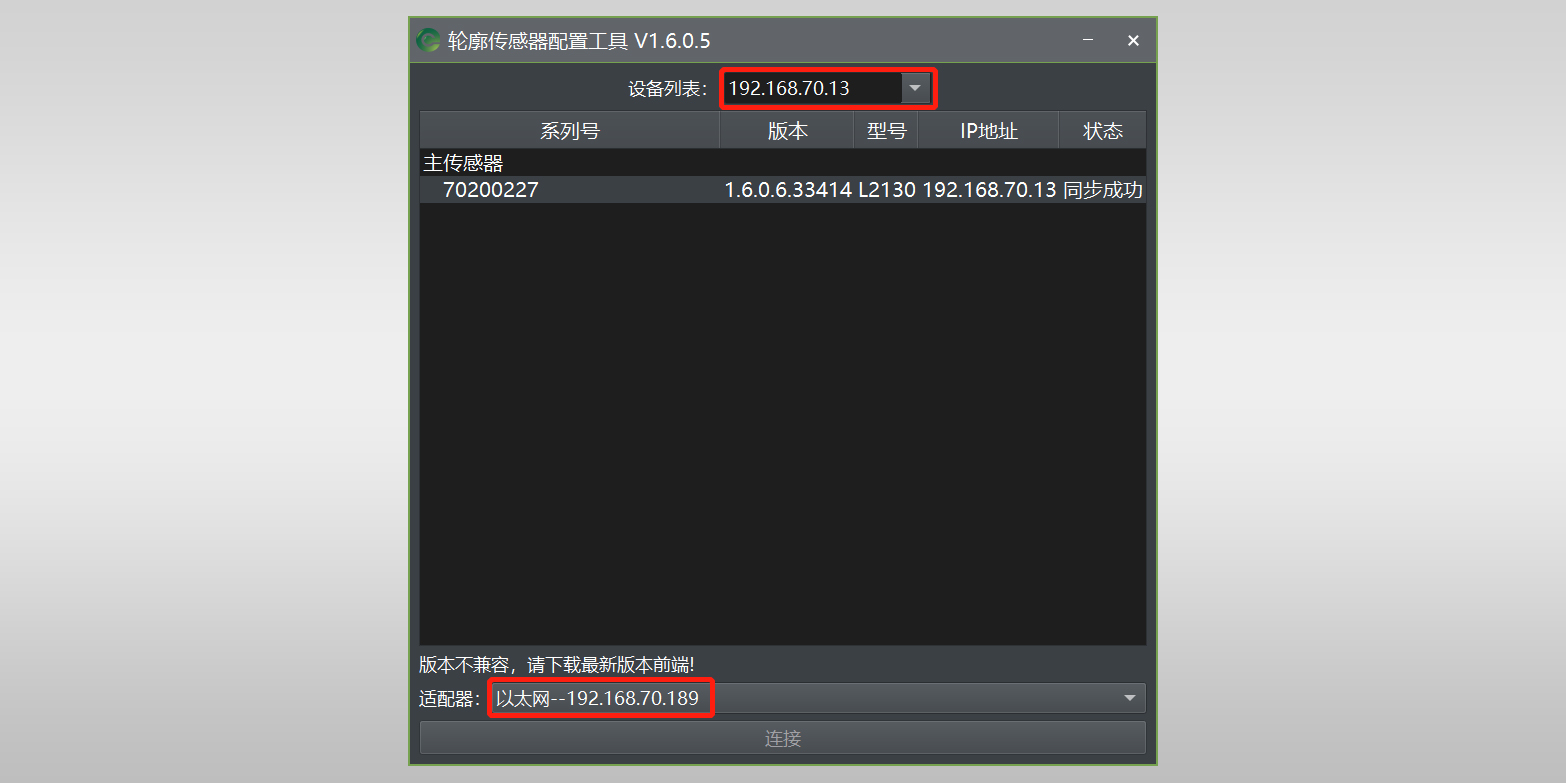Click the L2130 model cell
Screen dimensions: 1566x783
[x=887, y=190]
